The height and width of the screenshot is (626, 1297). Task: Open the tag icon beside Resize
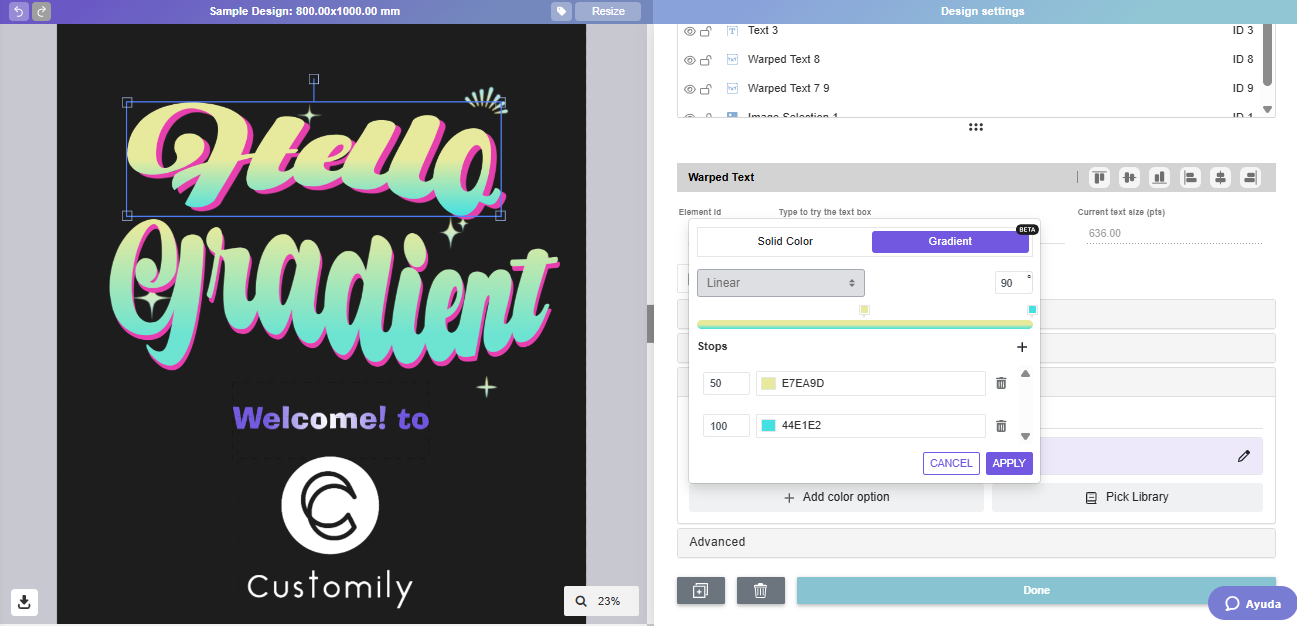[x=562, y=11]
